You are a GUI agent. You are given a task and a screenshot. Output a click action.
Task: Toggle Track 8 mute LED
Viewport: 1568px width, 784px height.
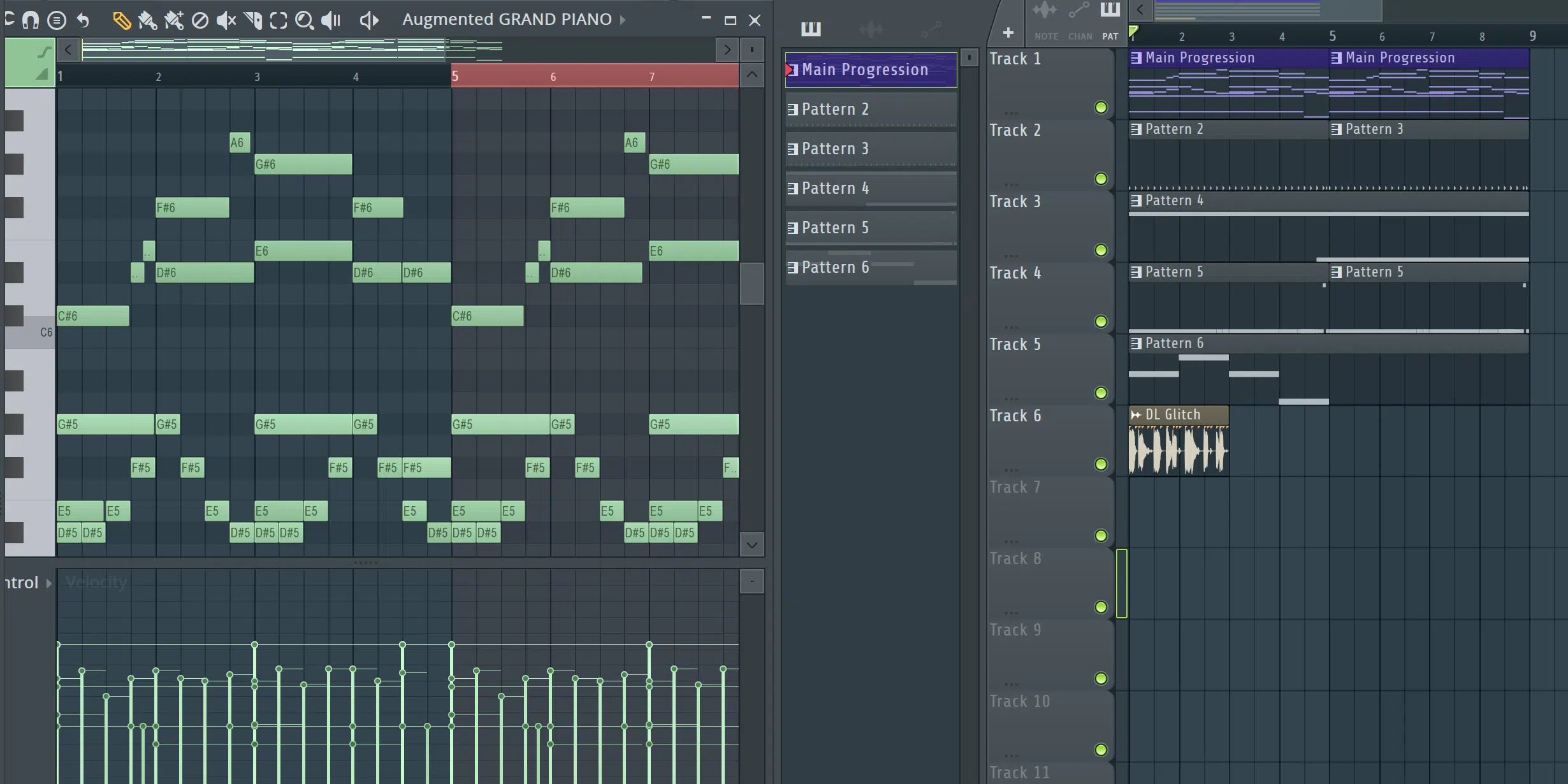[x=1101, y=607]
